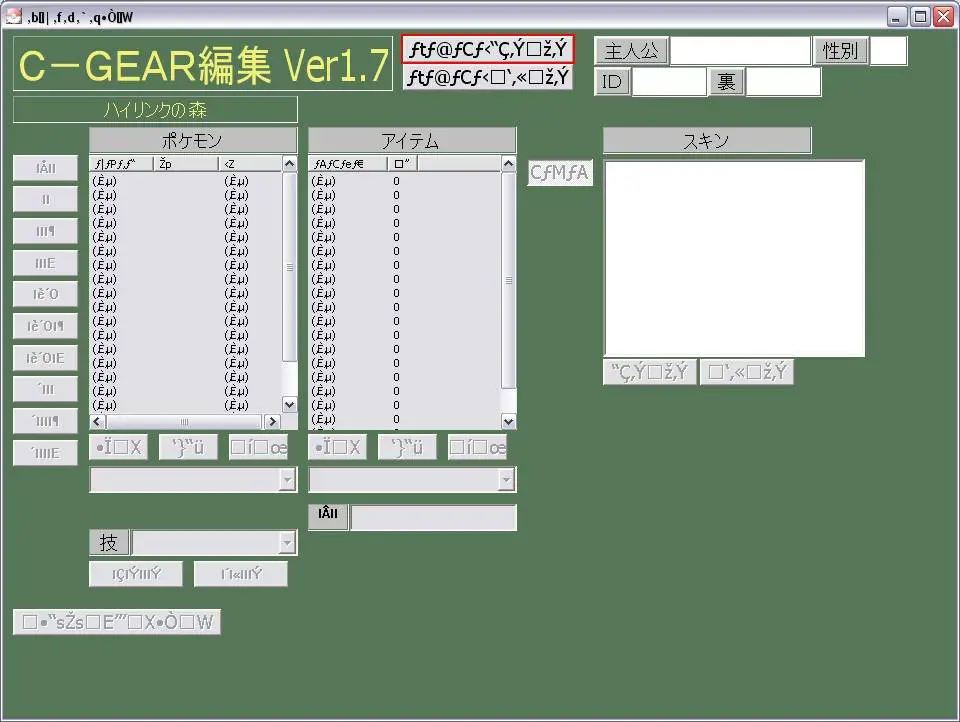Sort by the first ポケモン list column header

pos(122,164)
